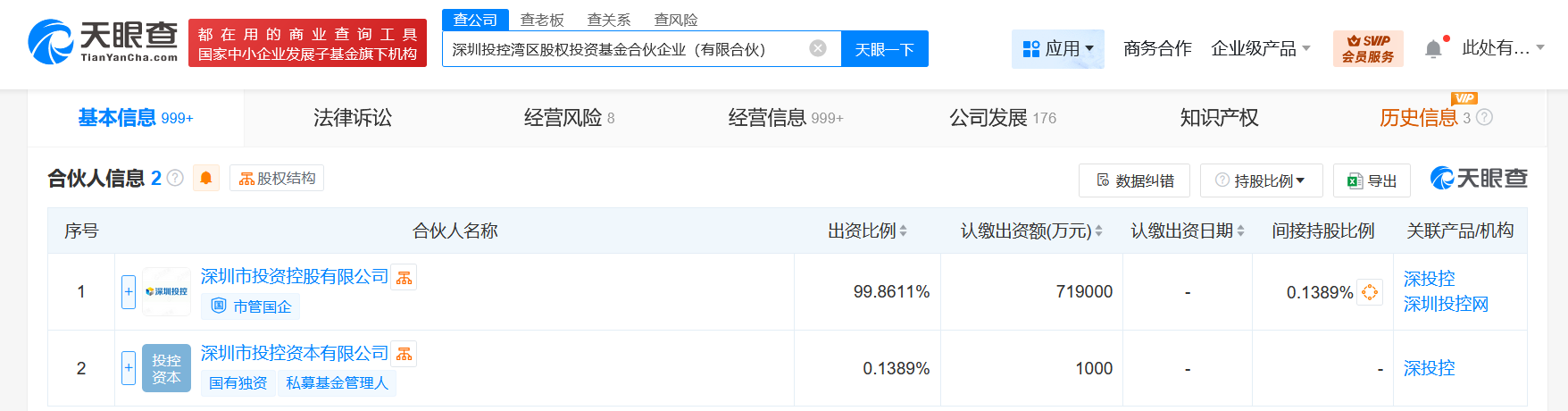Open equity structure icon next to 深圳市投控资本有限公司
Viewport: 1568px width, 411px height.
point(405,355)
